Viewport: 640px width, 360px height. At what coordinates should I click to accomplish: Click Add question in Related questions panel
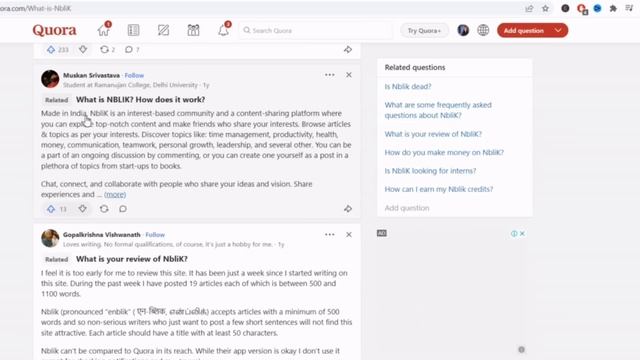(407, 208)
